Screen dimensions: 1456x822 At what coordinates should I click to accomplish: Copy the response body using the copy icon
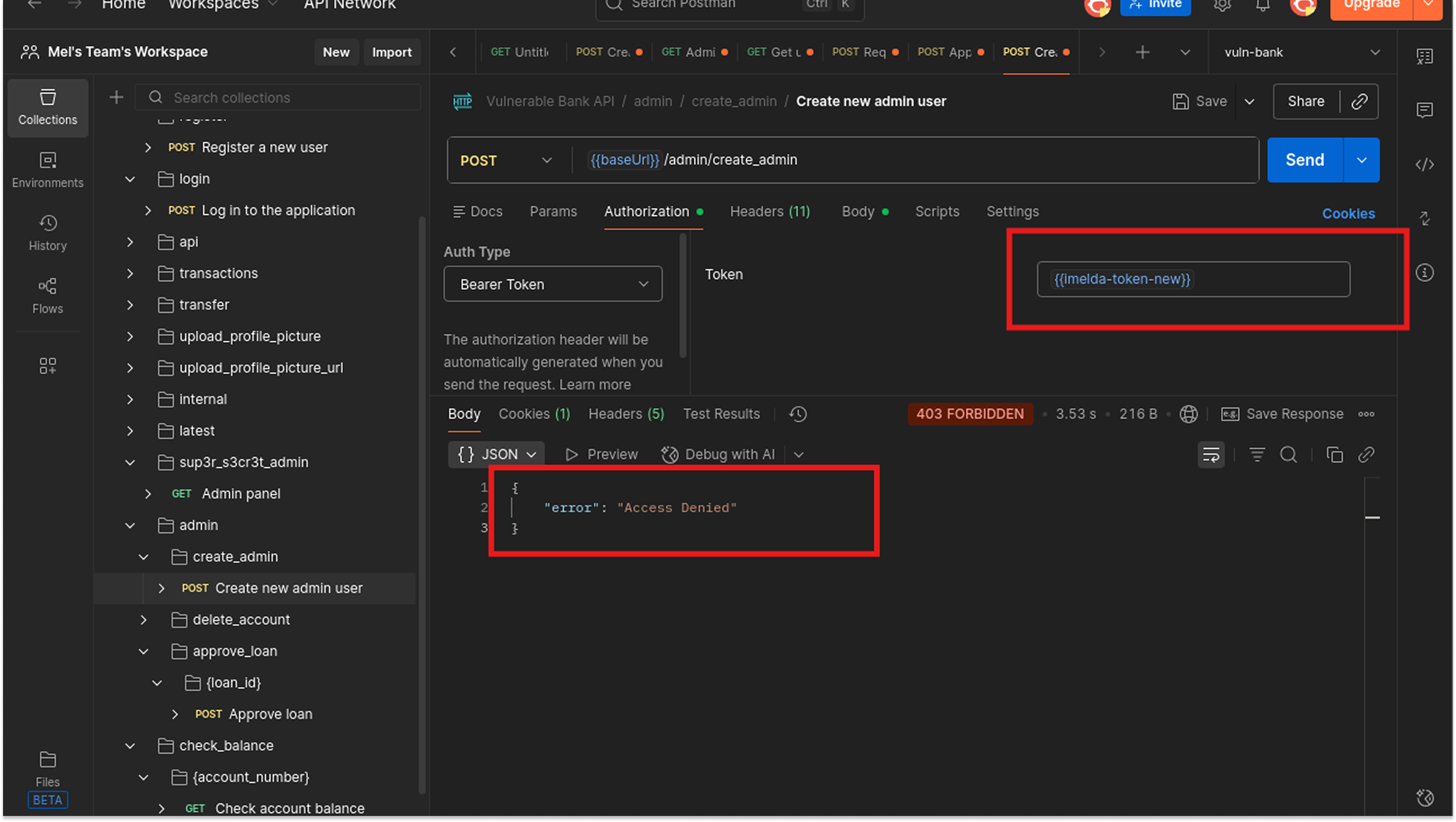click(1334, 454)
